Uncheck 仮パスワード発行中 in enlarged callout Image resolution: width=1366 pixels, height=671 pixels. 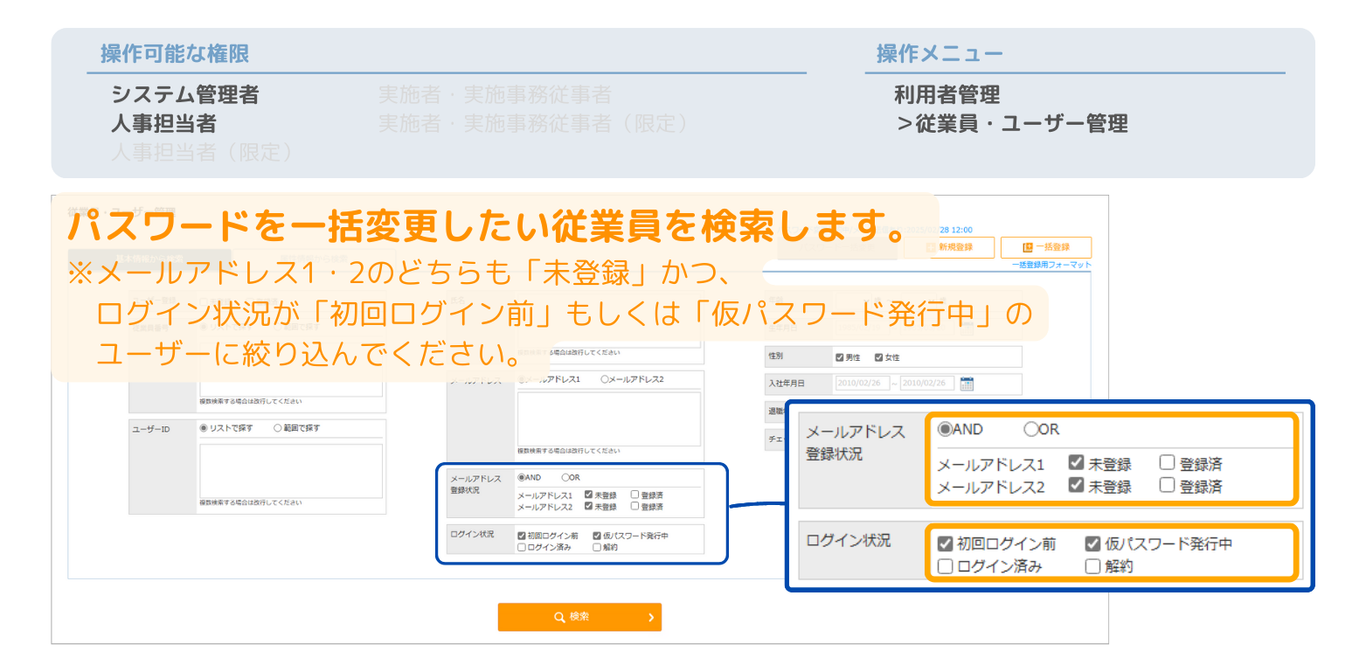pos(1093,544)
